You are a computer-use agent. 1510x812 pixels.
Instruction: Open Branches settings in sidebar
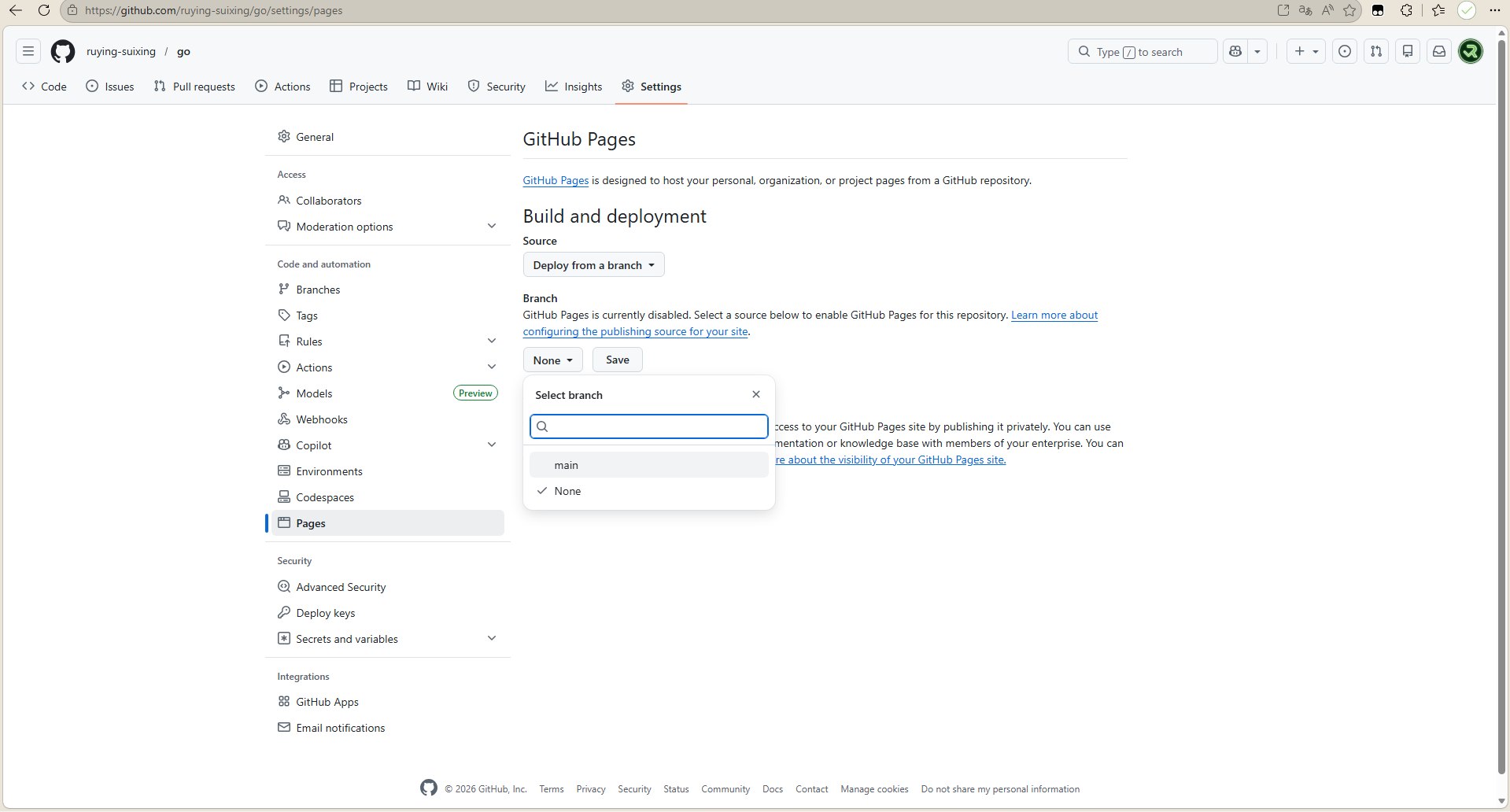click(x=387, y=290)
